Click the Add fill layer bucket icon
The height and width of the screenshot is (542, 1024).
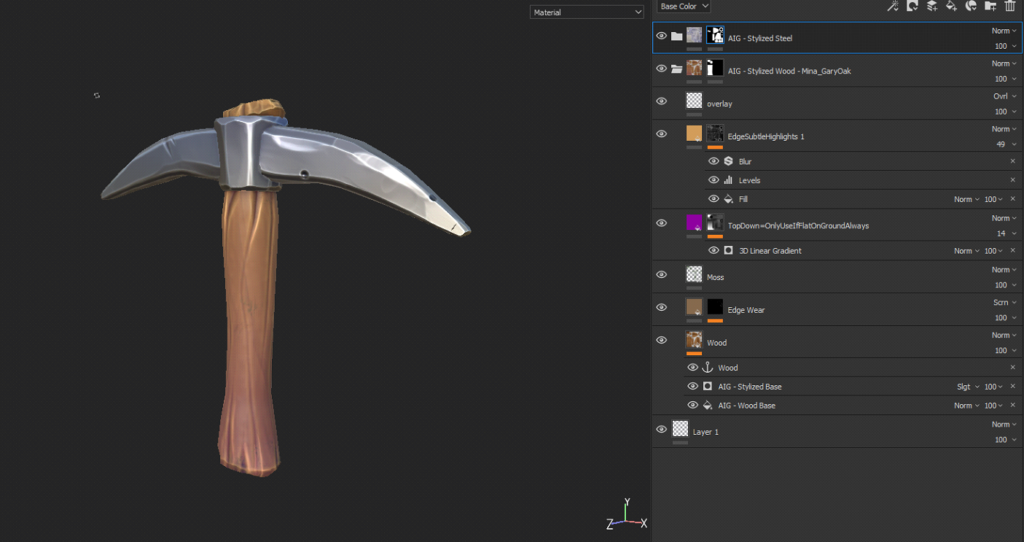tap(952, 7)
